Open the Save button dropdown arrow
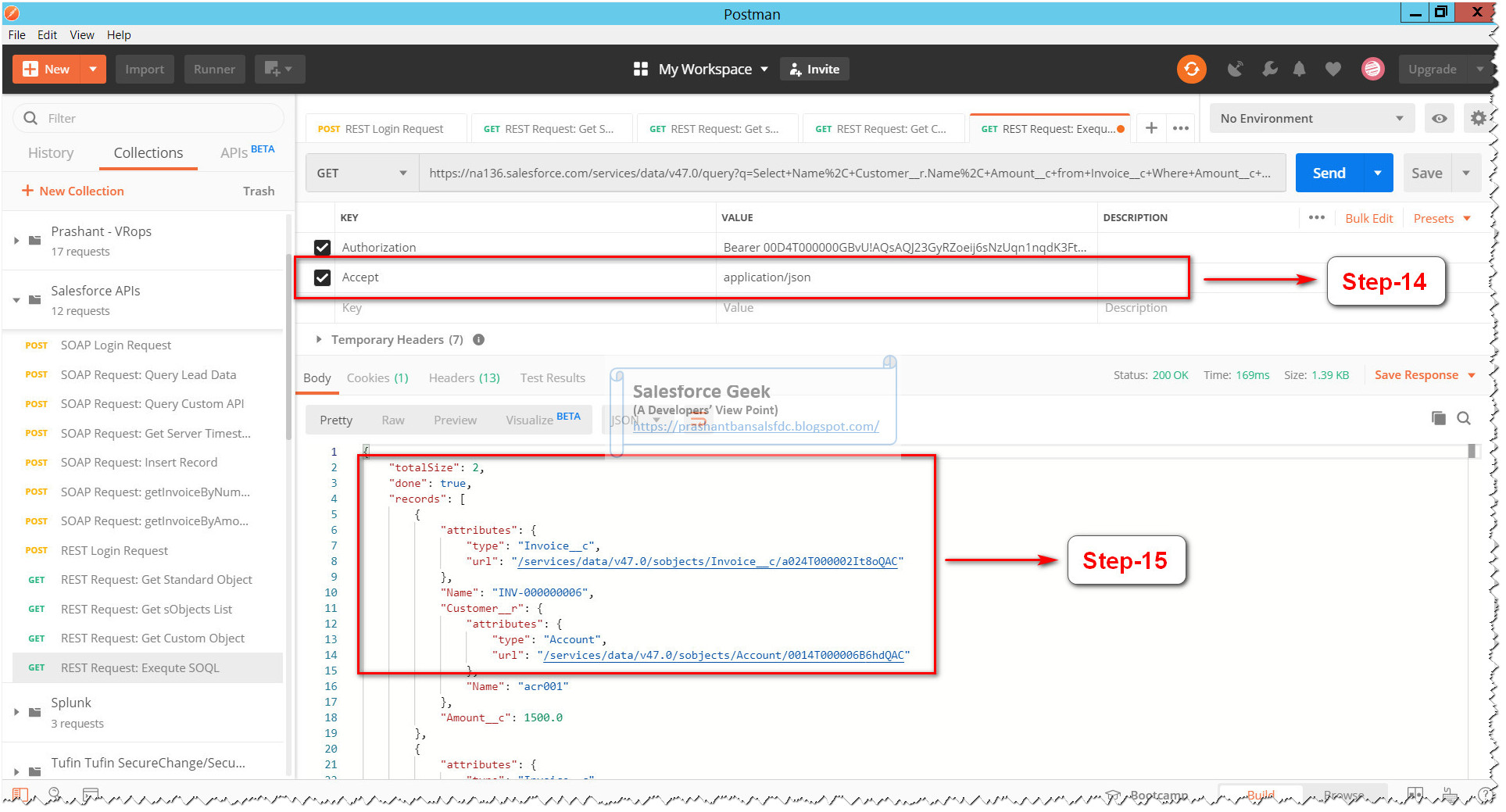The width and height of the screenshot is (1506, 812). pos(1466,173)
